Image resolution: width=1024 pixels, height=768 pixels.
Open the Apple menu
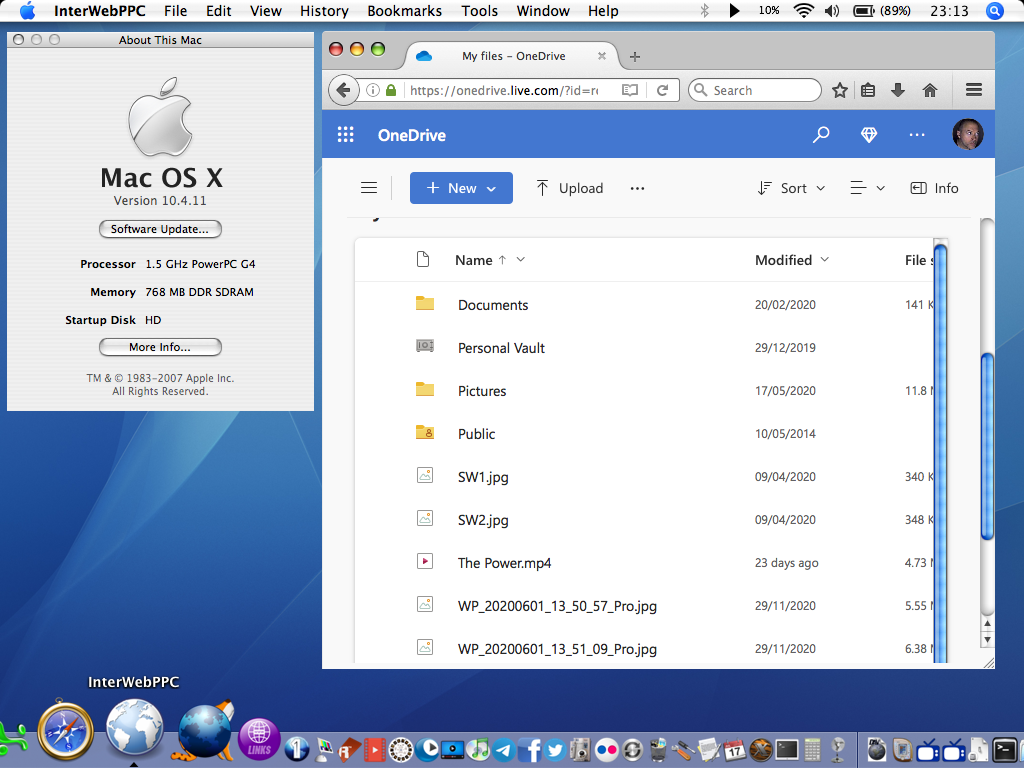[x=27, y=10]
